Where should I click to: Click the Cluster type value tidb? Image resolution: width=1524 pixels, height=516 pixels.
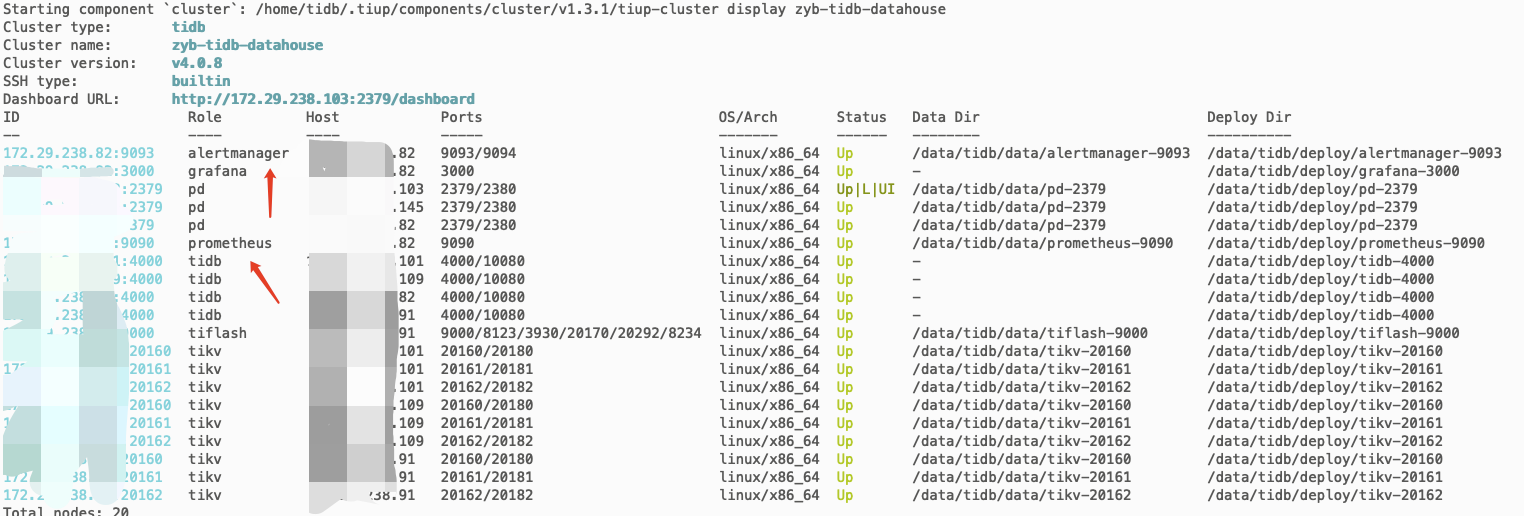tap(188, 27)
